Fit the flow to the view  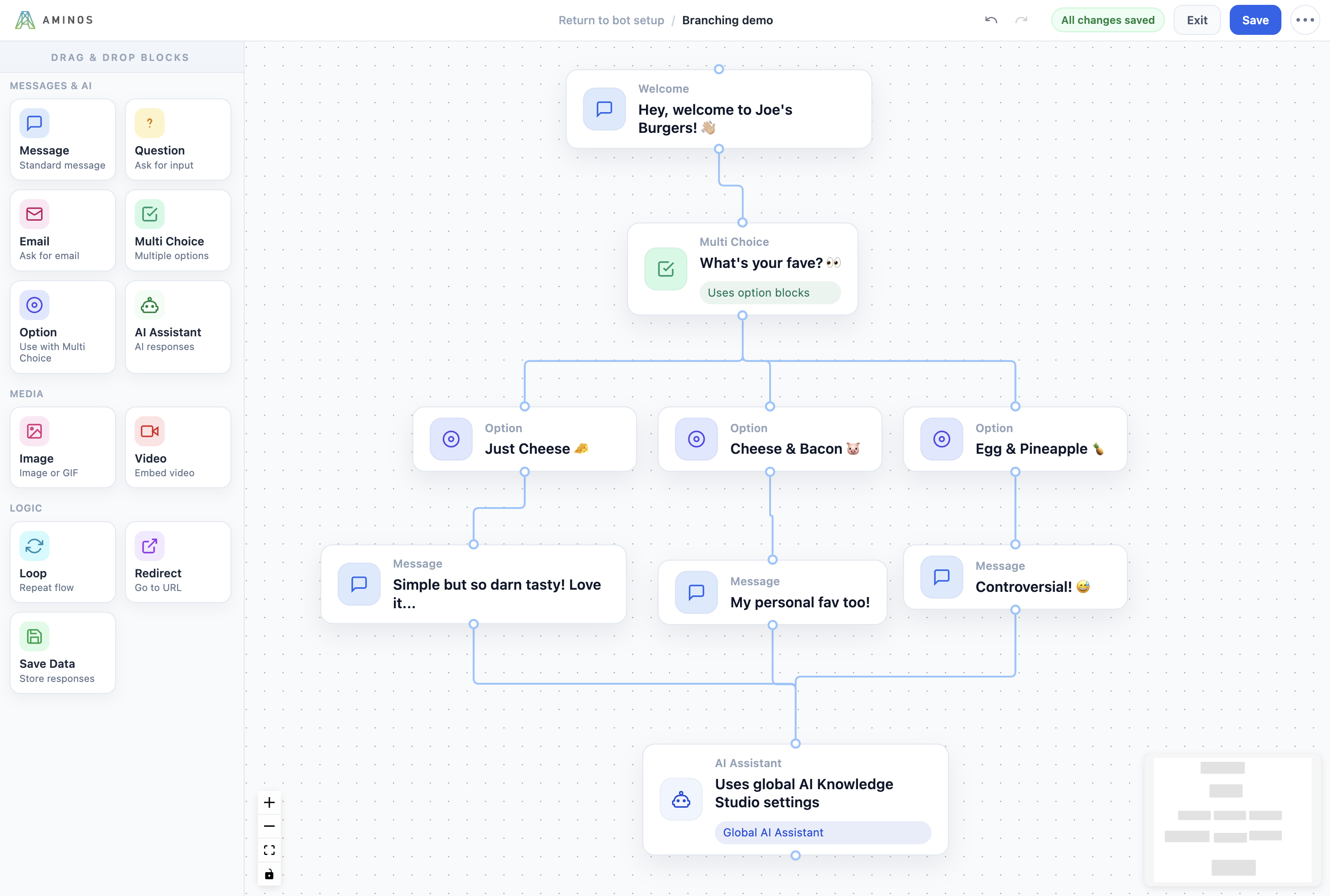[x=269, y=850]
